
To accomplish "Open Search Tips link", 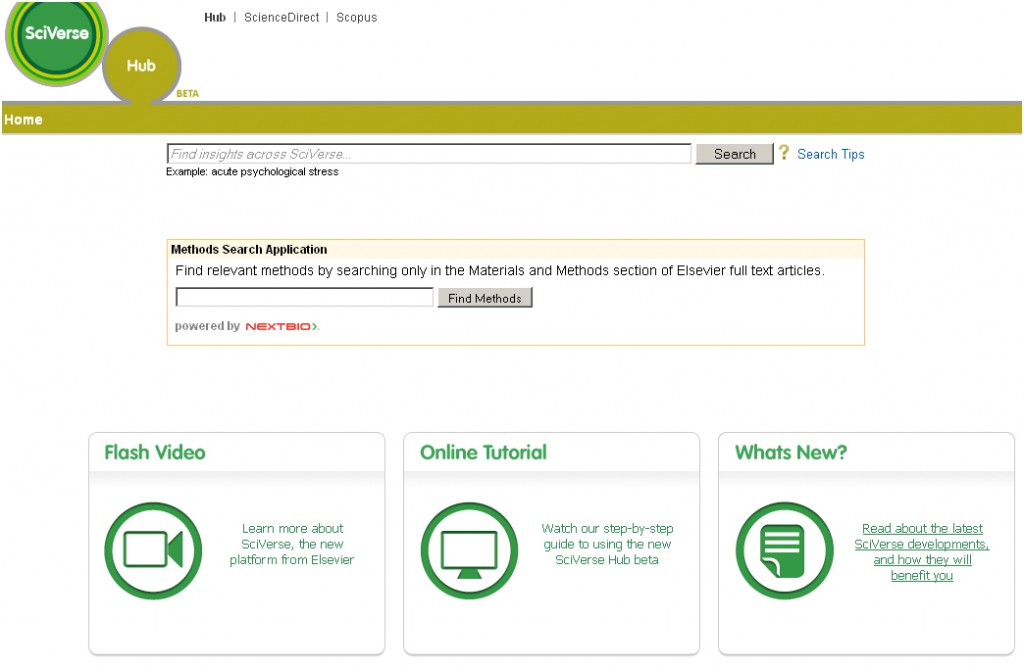I will 831,154.
